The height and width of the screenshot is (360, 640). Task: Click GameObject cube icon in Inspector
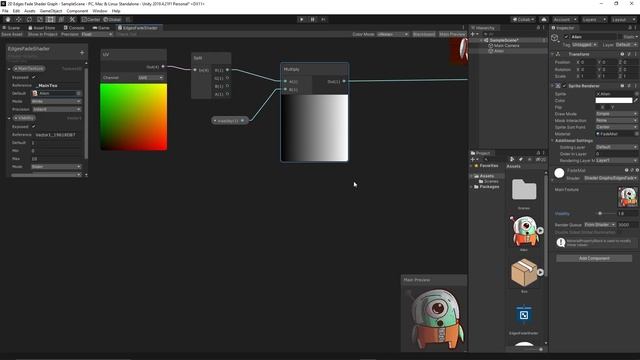555,38
